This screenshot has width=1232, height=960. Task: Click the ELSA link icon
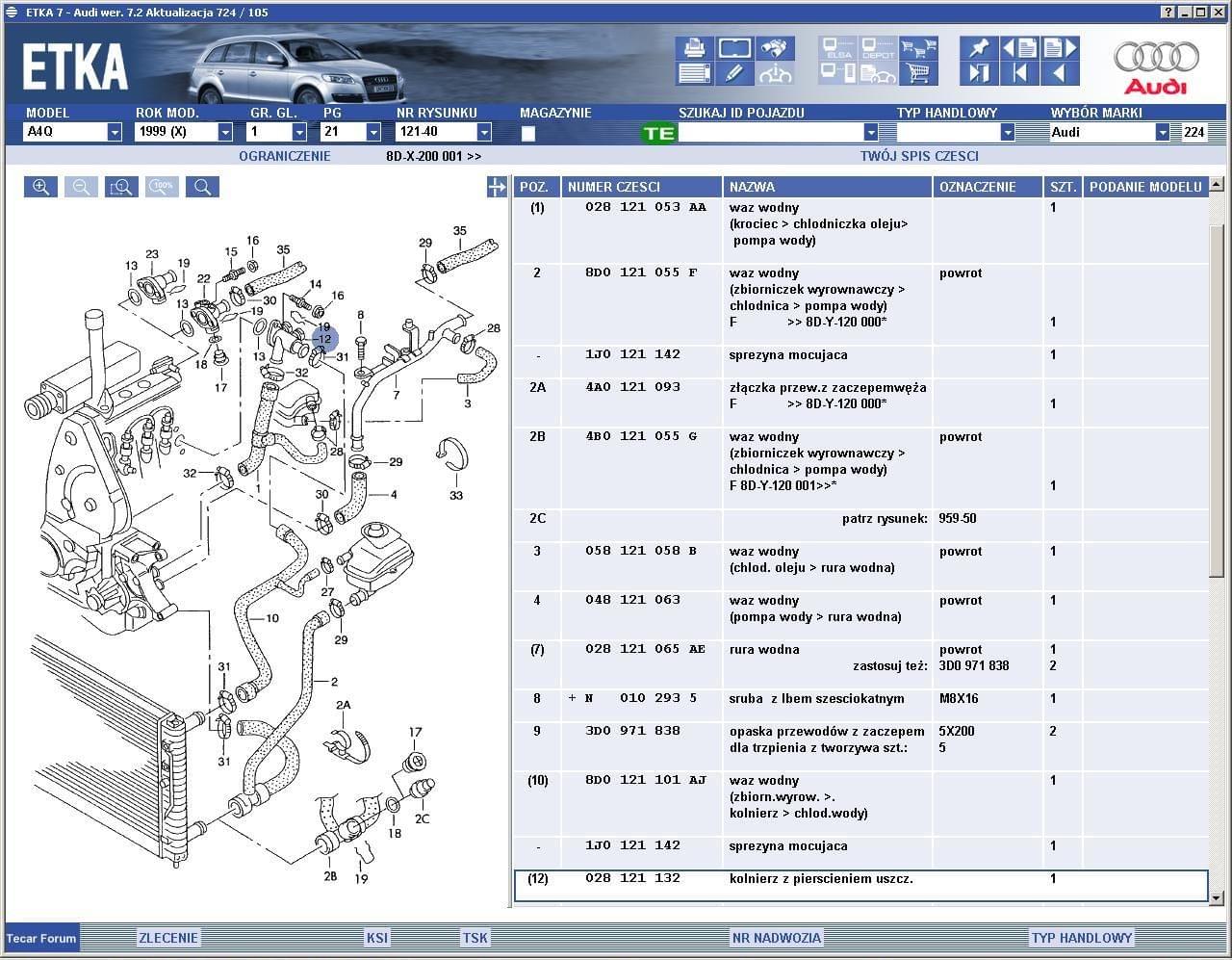pyautogui.click(x=838, y=48)
